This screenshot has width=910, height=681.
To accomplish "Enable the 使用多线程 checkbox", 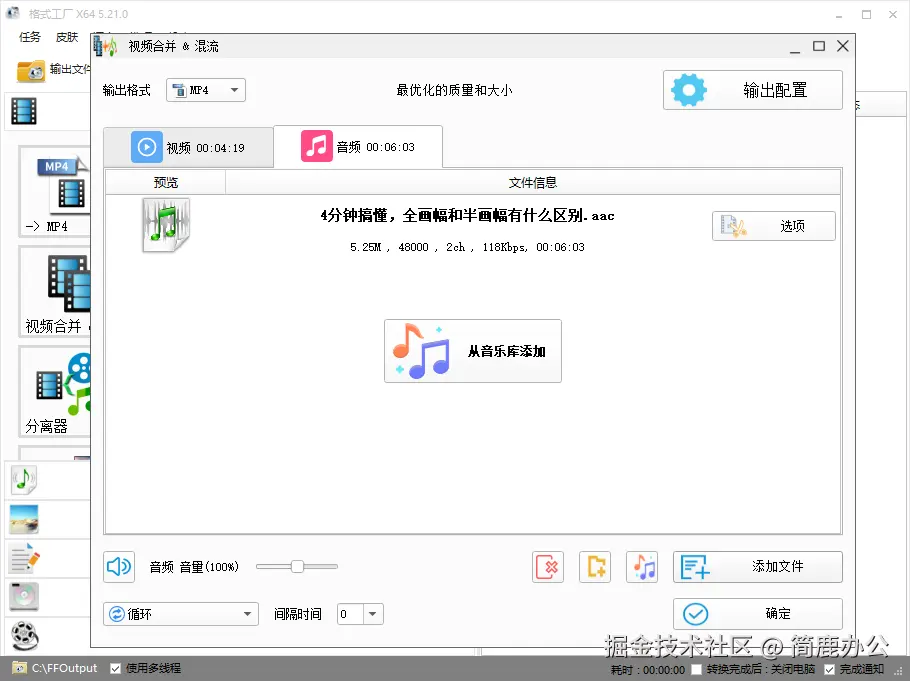I will click(x=113, y=667).
